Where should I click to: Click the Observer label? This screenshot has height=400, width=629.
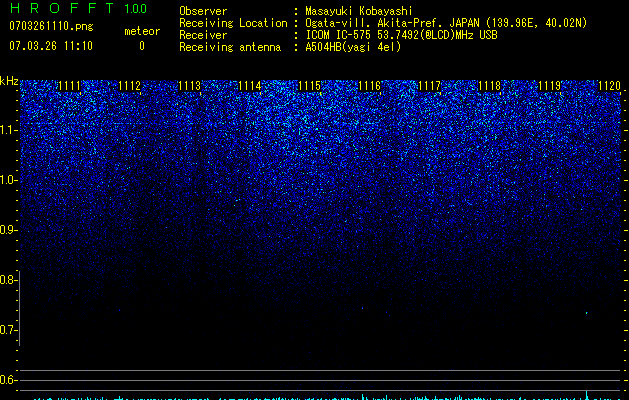click(x=203, y=11)
